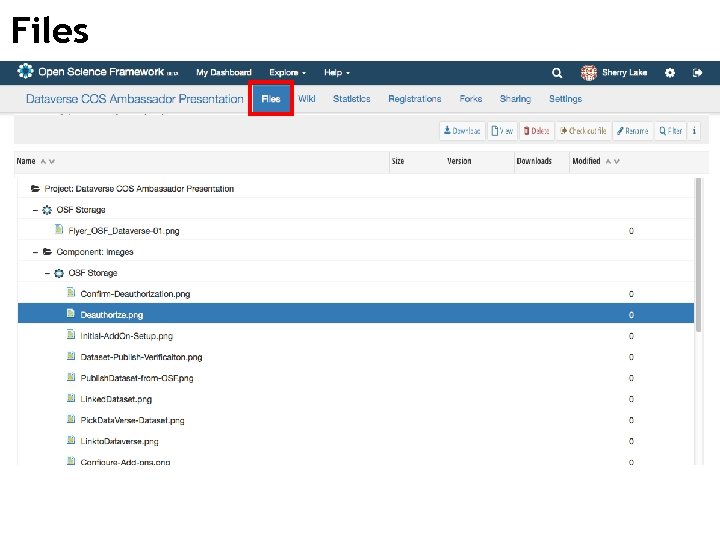Open the Explore dropdown menu
Viewport: 720px width, 540px height.
click(287, 73)
